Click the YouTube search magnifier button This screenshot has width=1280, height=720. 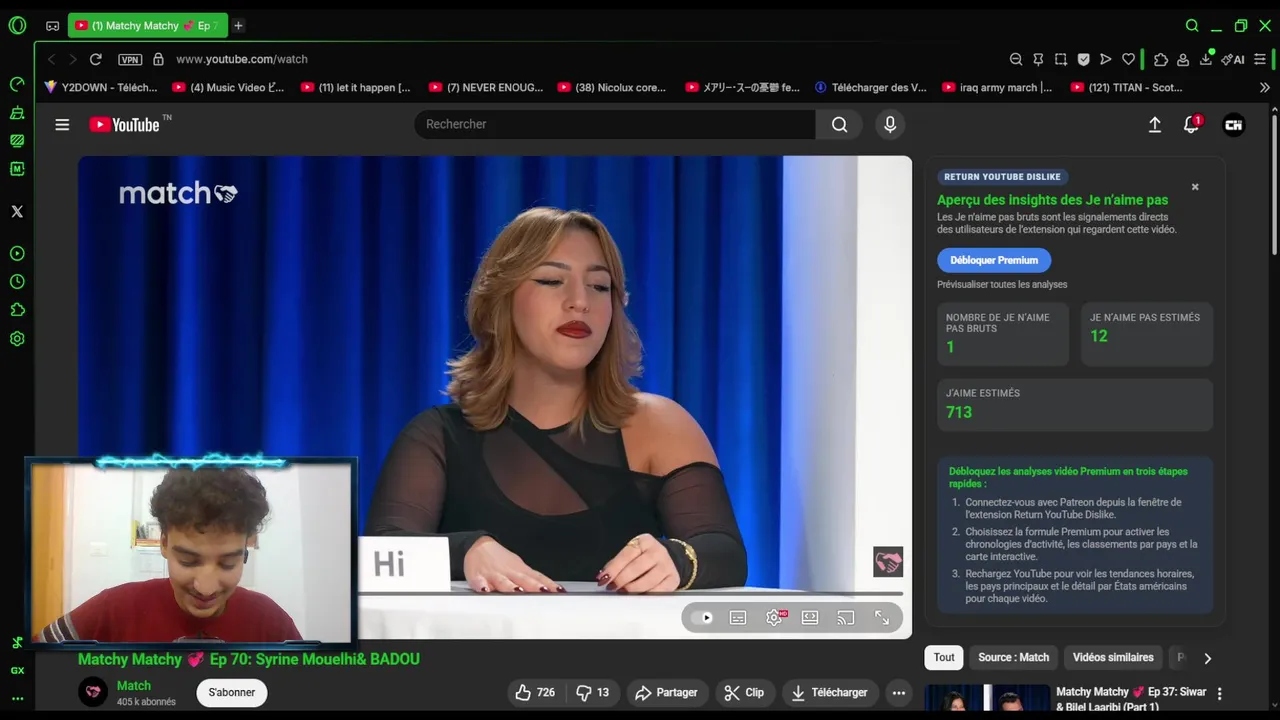[x=839, y=124]
